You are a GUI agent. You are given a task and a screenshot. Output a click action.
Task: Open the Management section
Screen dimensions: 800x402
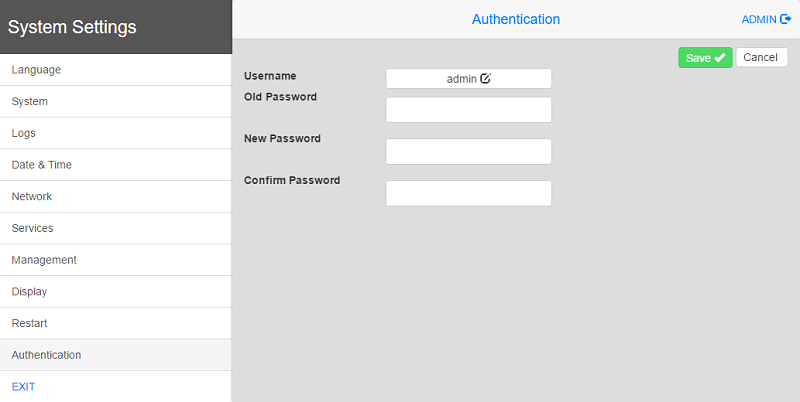tap(116, 260)
